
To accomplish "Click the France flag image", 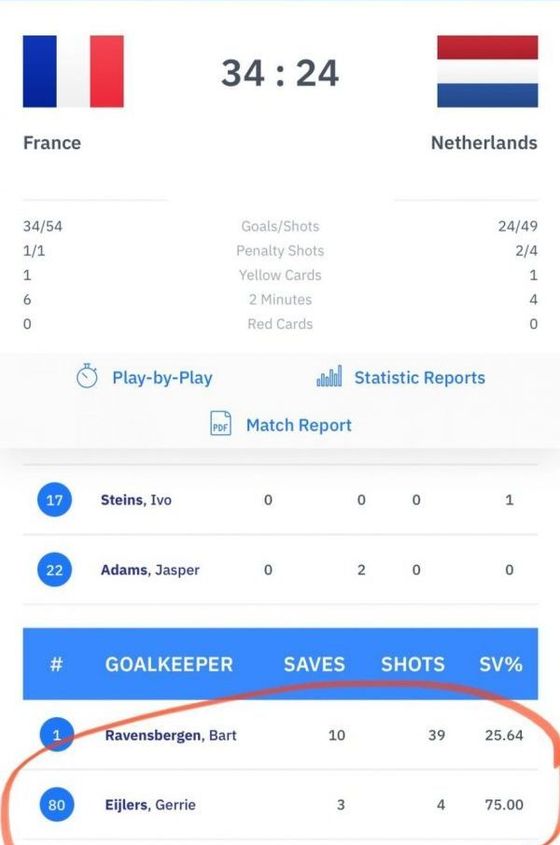I will click(73, 71).
